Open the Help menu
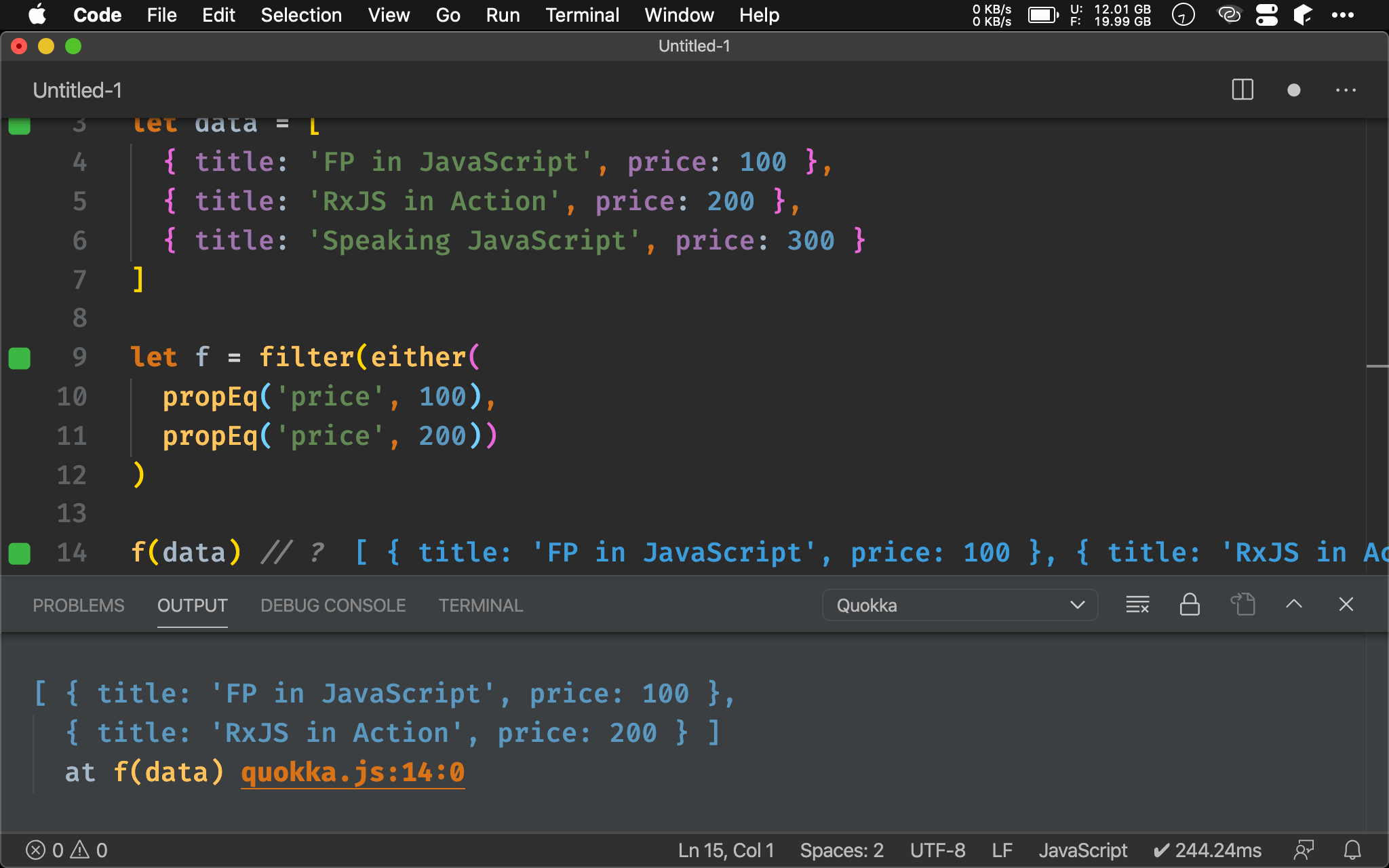1389x868 pixels. [759, 15]
